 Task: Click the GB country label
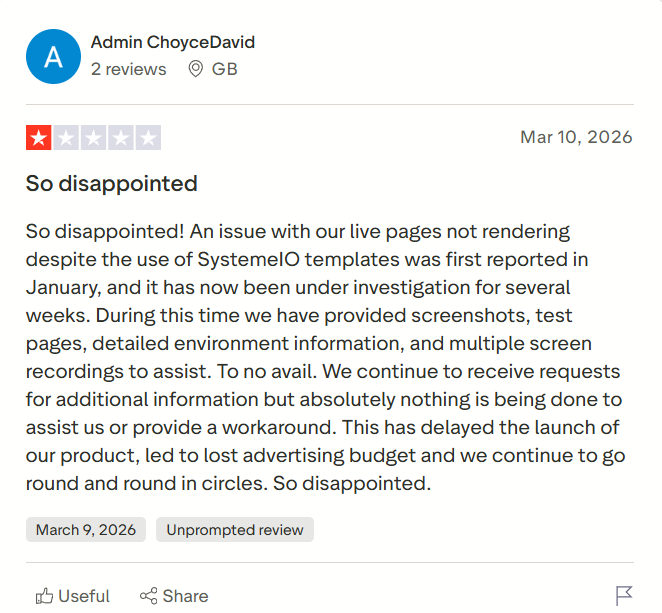point(224,69)
